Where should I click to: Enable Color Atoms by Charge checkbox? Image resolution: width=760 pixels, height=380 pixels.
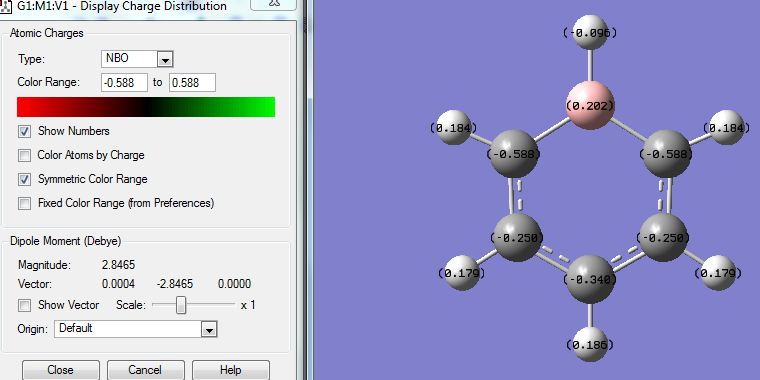click(x=24, y=156)
